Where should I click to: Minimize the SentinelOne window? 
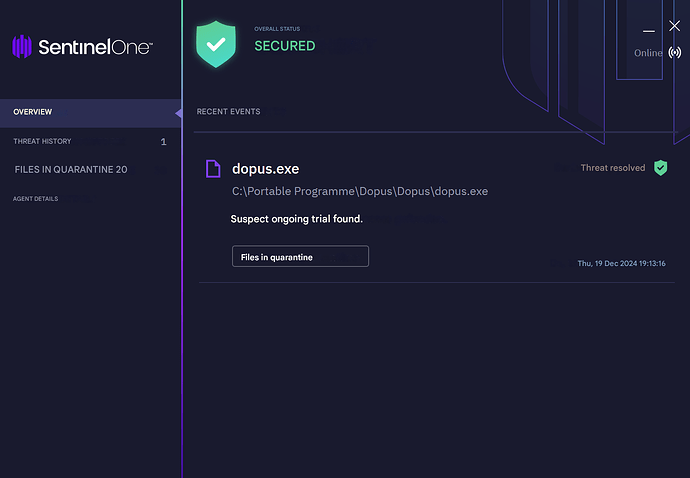pos(649,31)
